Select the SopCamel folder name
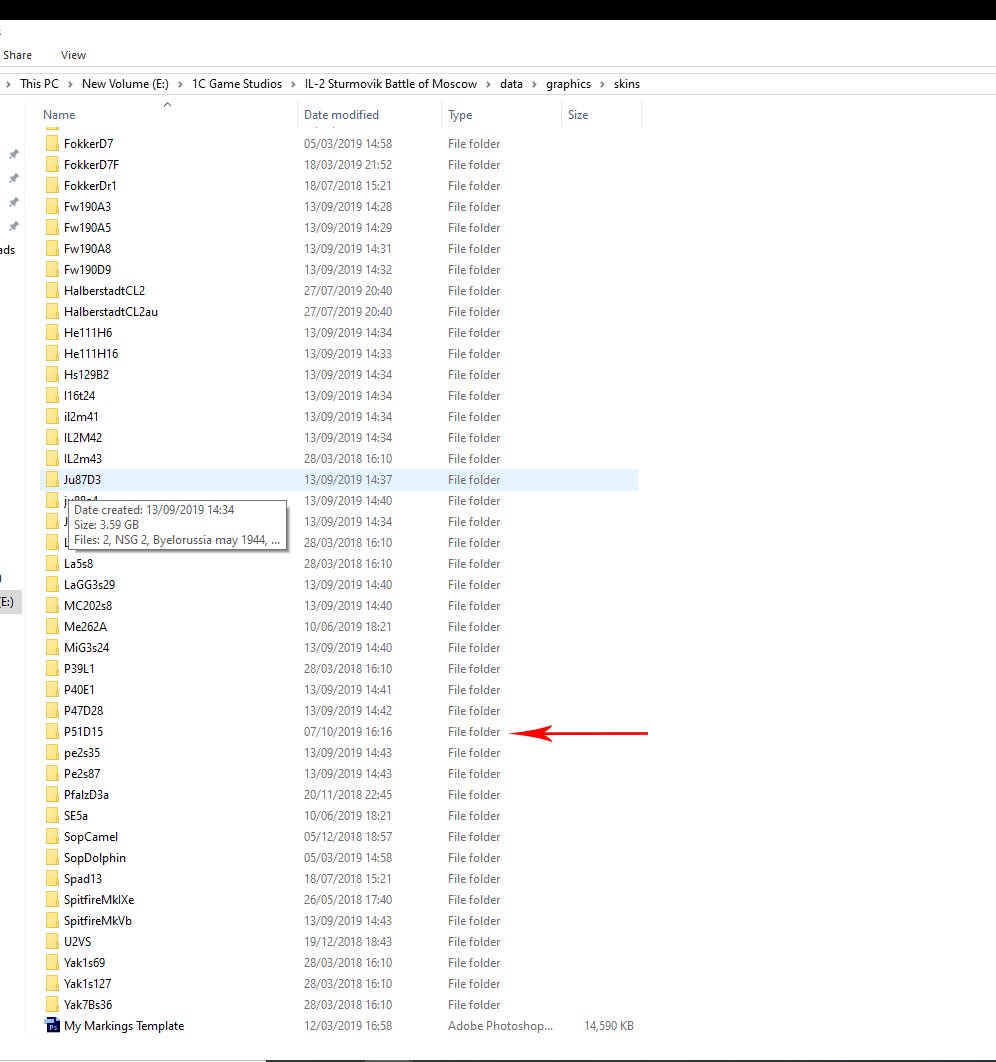996x1062 pixels. [x=91, y=836]
